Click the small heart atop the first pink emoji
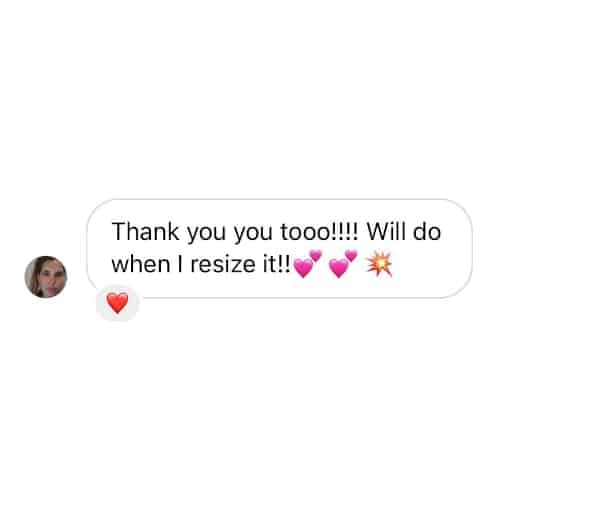600x518 pixels. [316, 255]
